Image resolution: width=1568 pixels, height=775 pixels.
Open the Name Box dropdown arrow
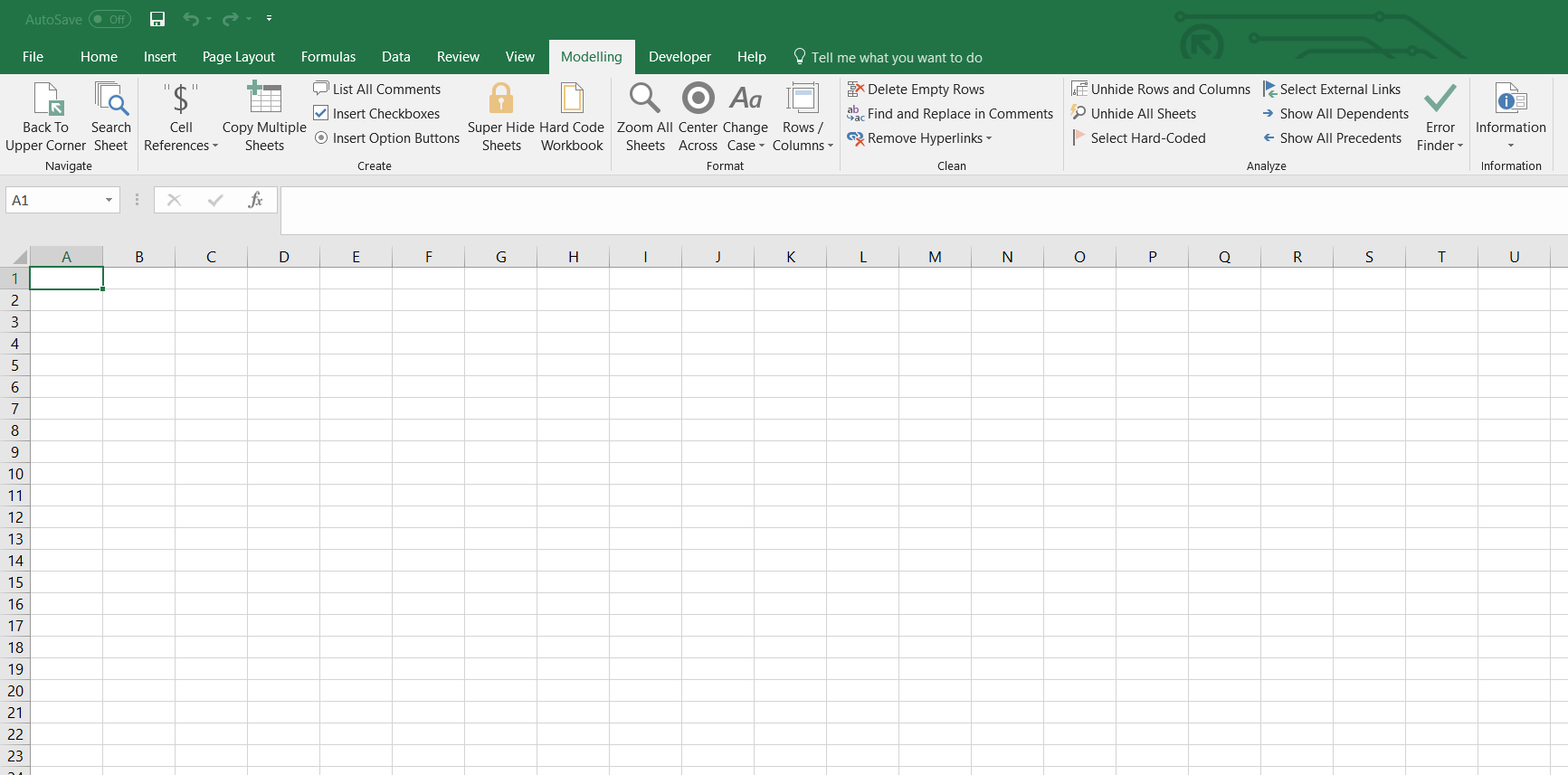click(x=109, y=200)
